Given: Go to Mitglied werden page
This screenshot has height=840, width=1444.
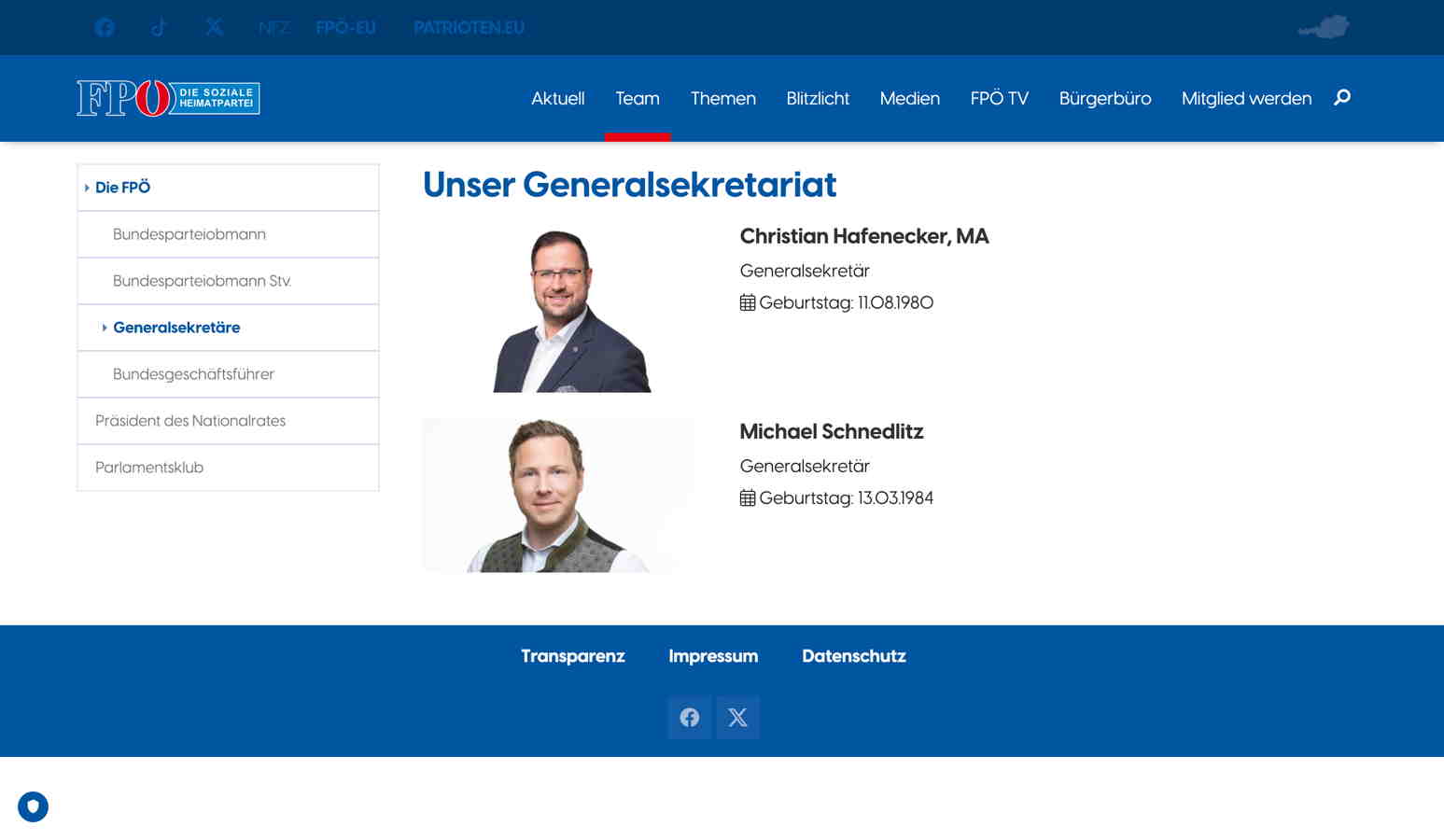Looking at the screenshot, I should point(1246,98).
